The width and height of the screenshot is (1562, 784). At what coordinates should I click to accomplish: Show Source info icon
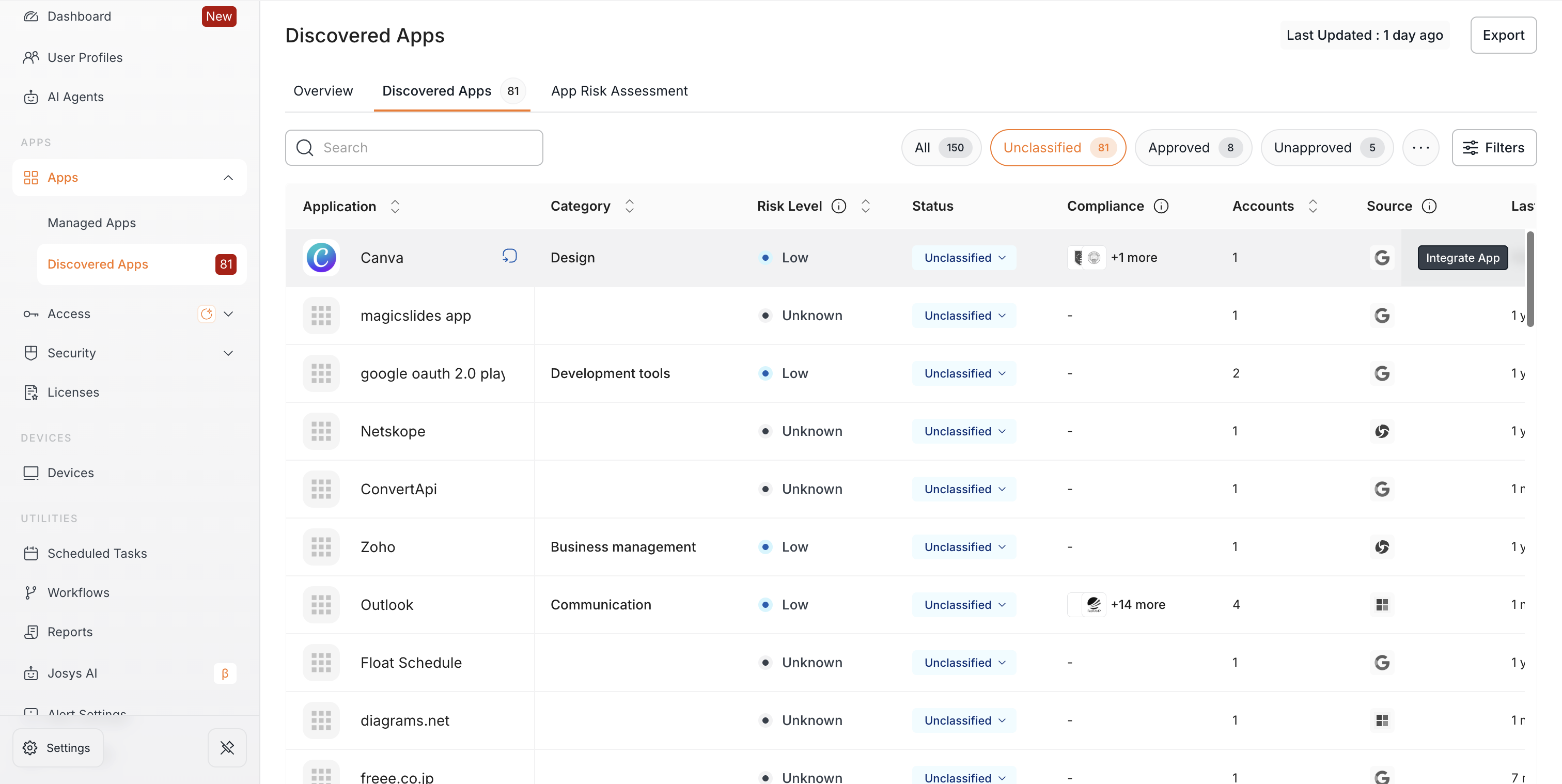(x=1429, y=206)
